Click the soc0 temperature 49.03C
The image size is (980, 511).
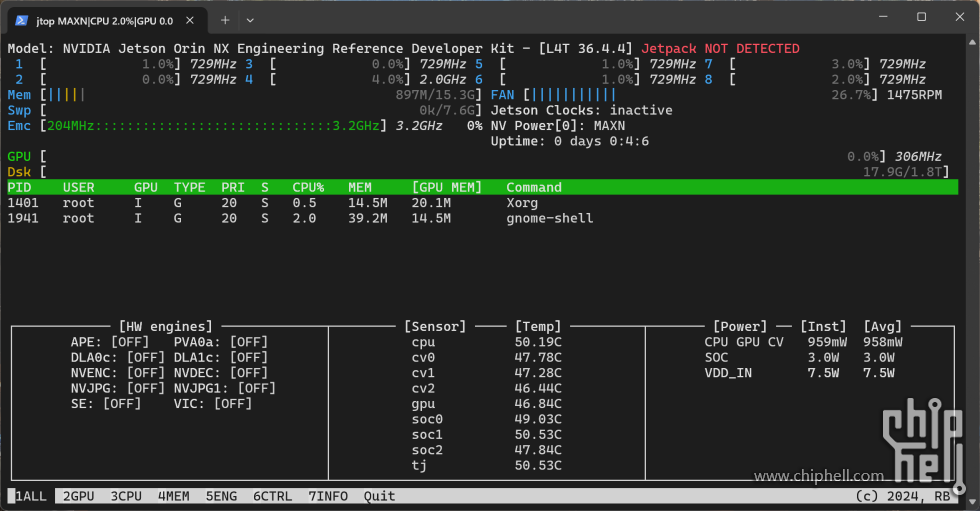[538, 419]
